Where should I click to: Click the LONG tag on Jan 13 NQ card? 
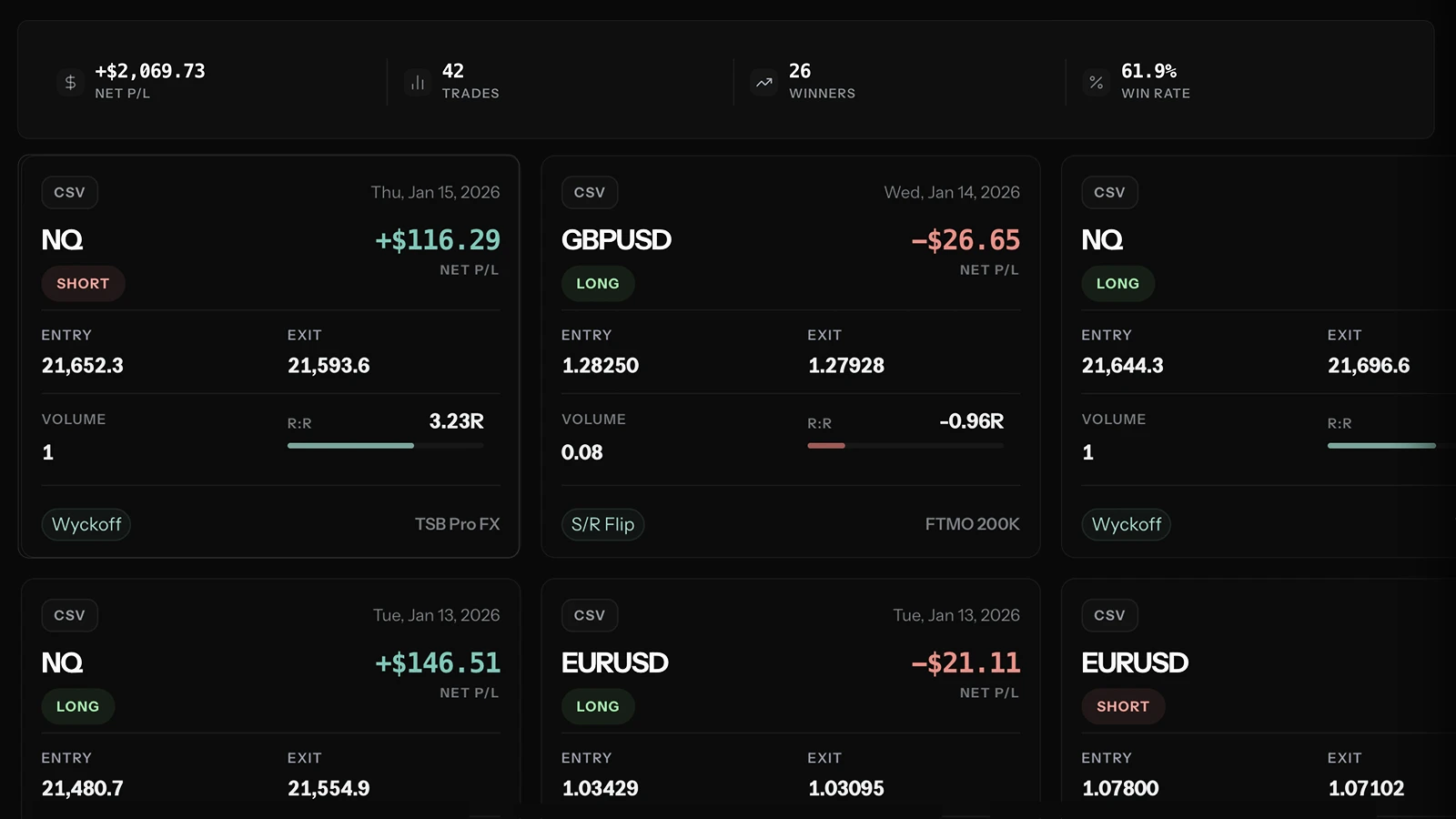[x=78, y=706]
